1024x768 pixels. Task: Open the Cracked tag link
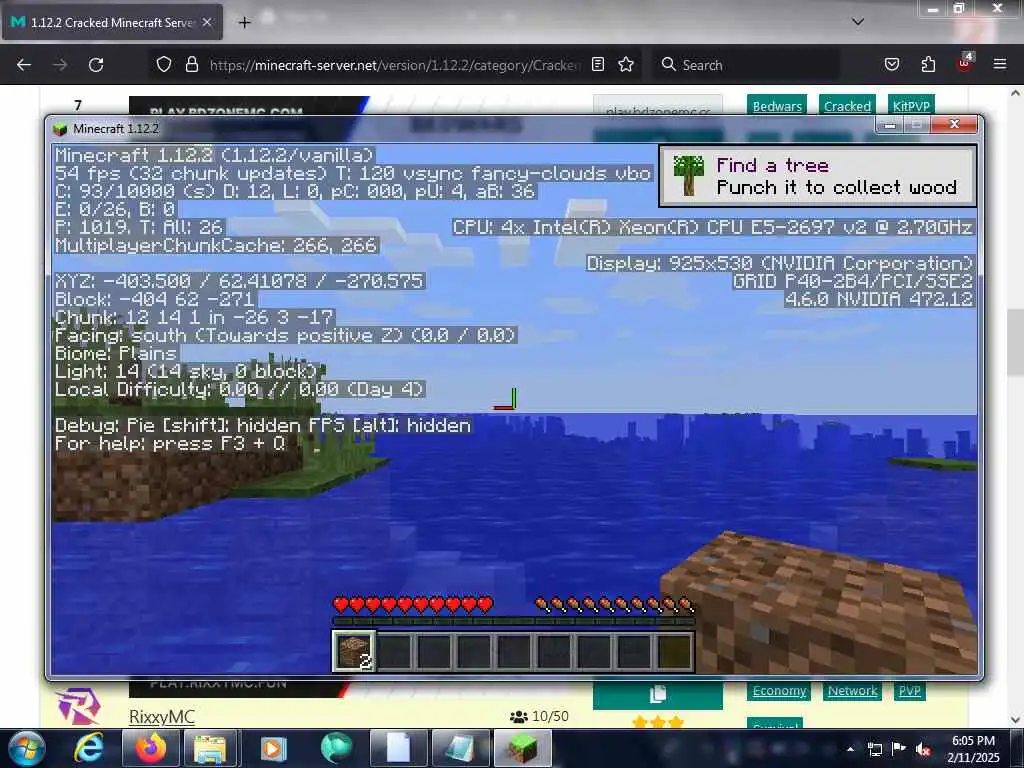[847, 106]
